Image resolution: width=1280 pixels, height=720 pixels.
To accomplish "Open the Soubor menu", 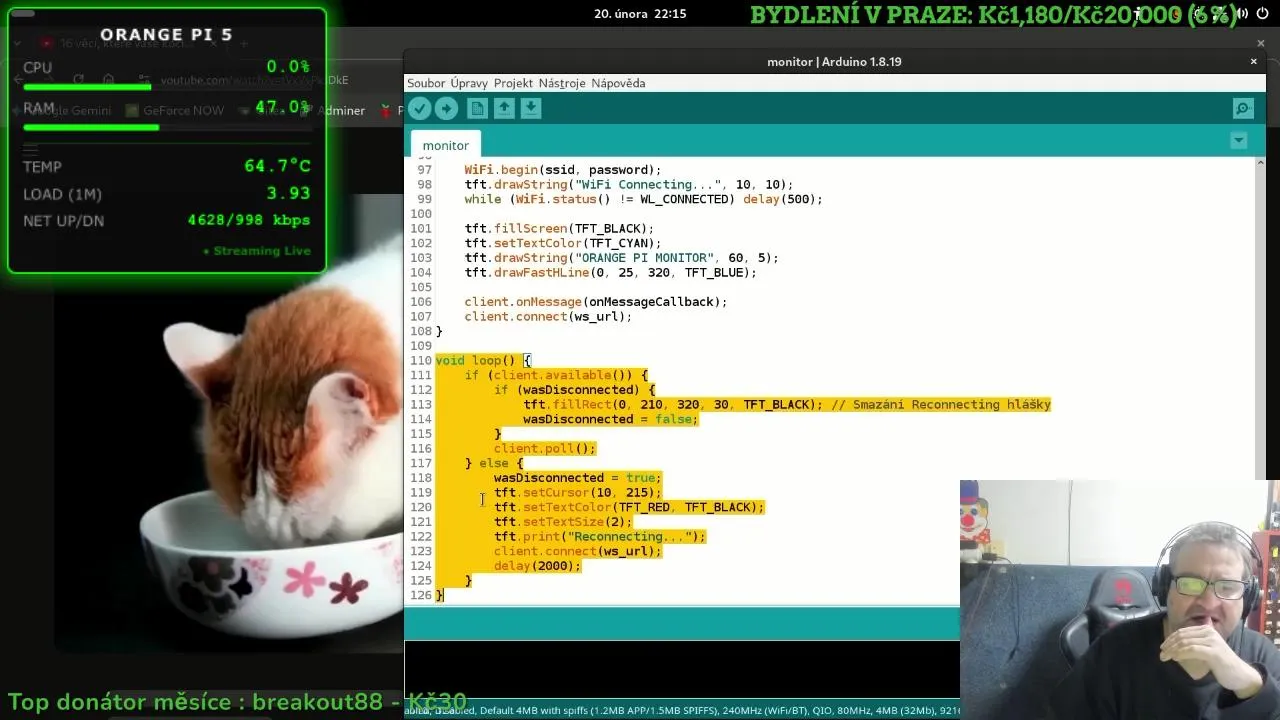I will pos(426,83).
